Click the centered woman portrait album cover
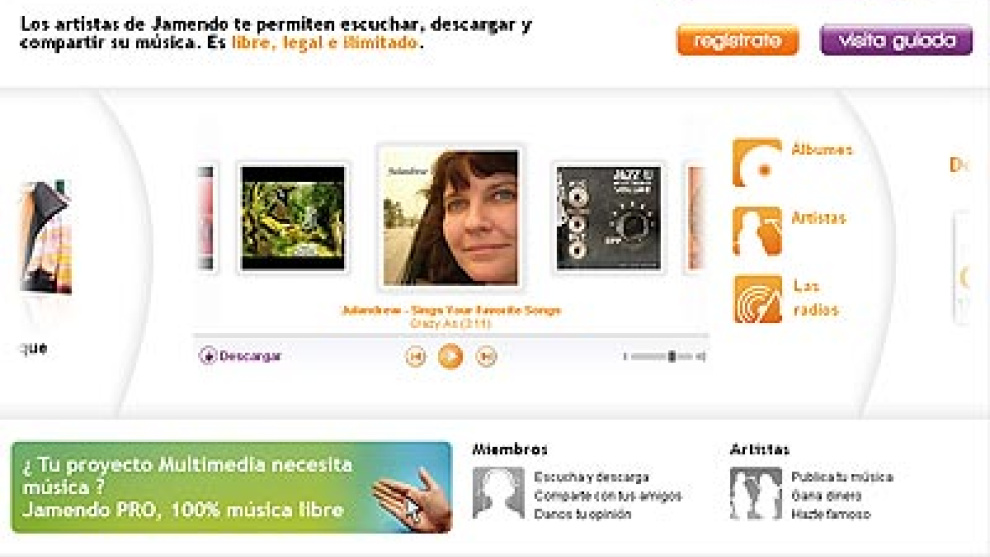Screen dimensions: 990x557 coord(450,217)
